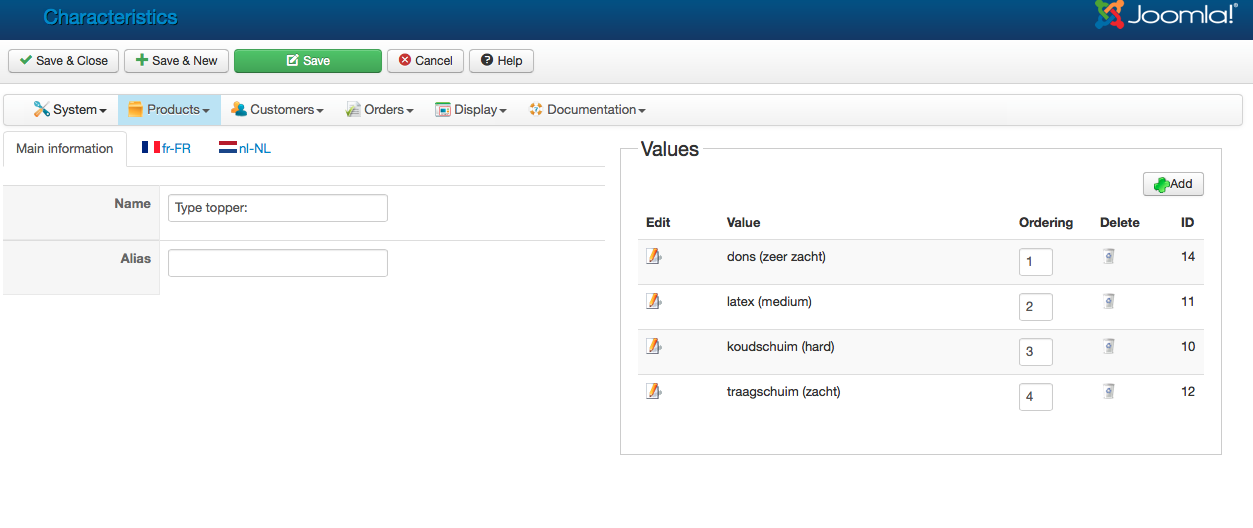
Task: Click the Save & Close button
Action: [x=64, y=61]
